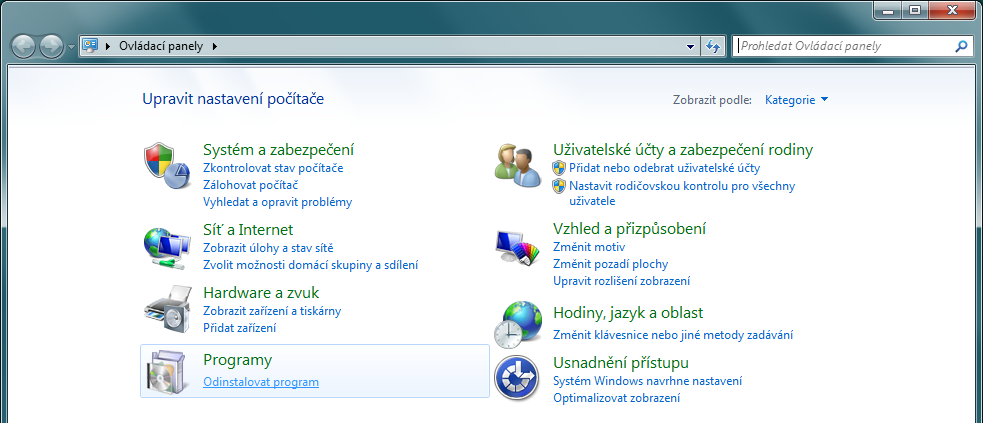Click the shield icon beside Přidat nebo odebrat uživatelské účty
The width and height of the screenshot is (983, 423).
[x=559, y=168]
